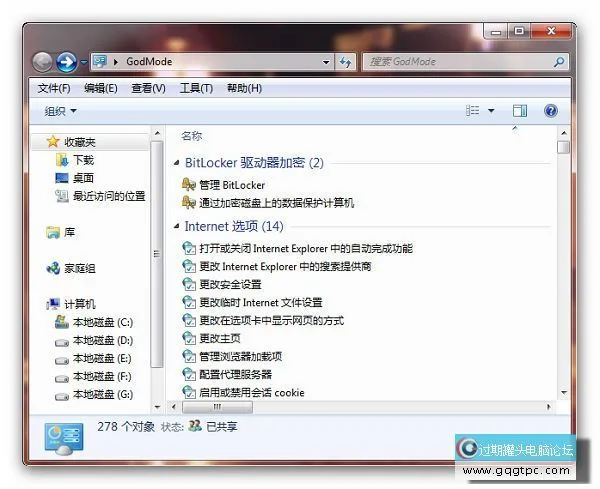600x489 pixels.
Task: Select 本地磁盘 (D:) drive
Action: point(103,341)
